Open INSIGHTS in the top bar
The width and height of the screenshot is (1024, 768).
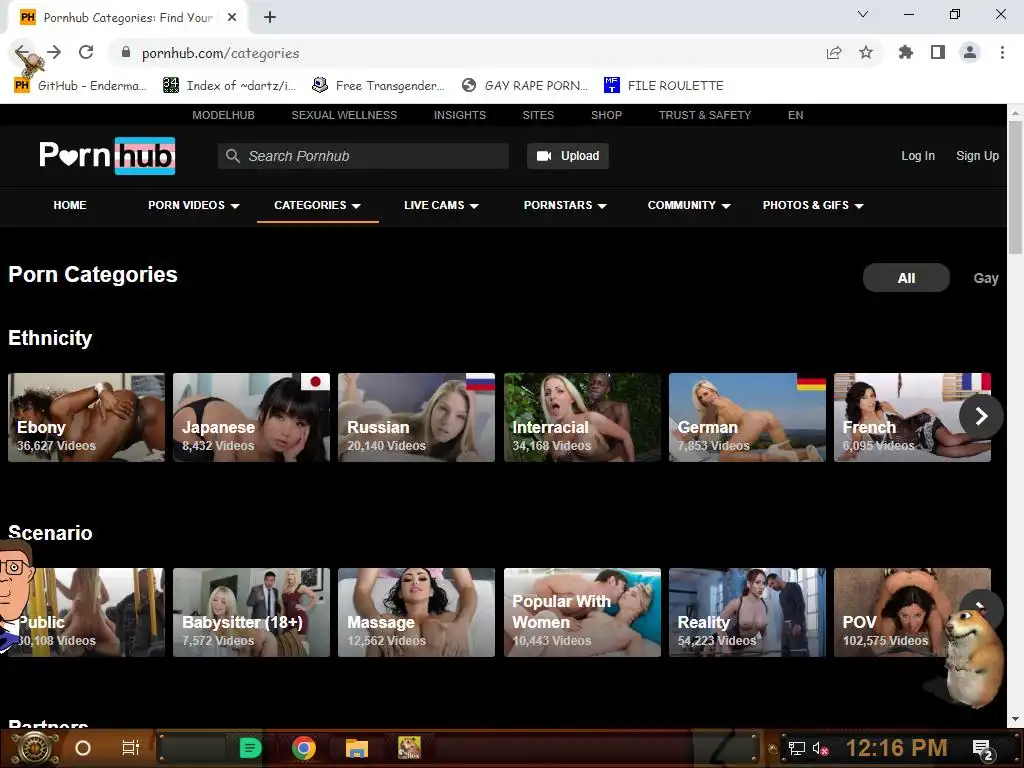pos(460,115)
